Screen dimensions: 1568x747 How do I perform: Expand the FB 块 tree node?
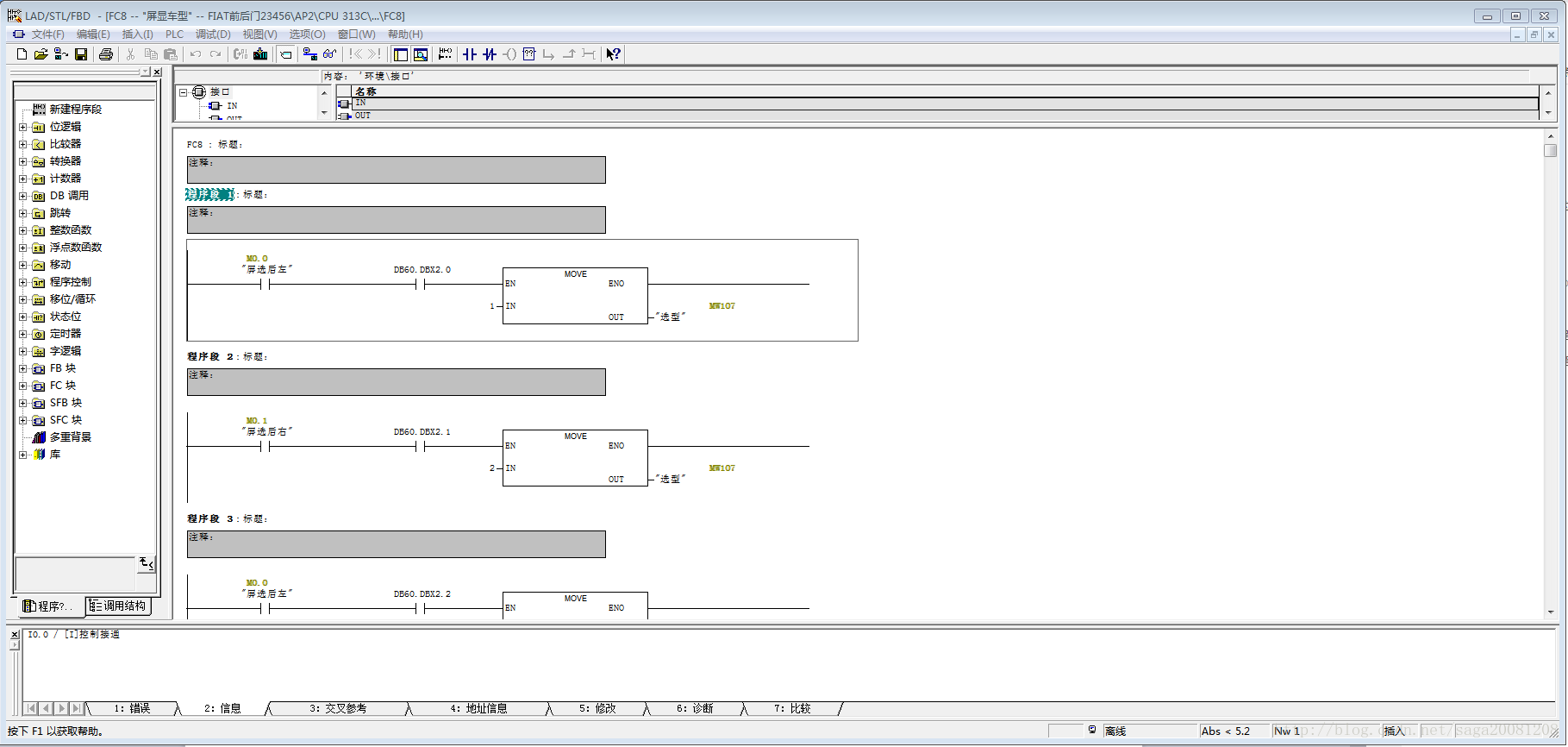(22, 368)
